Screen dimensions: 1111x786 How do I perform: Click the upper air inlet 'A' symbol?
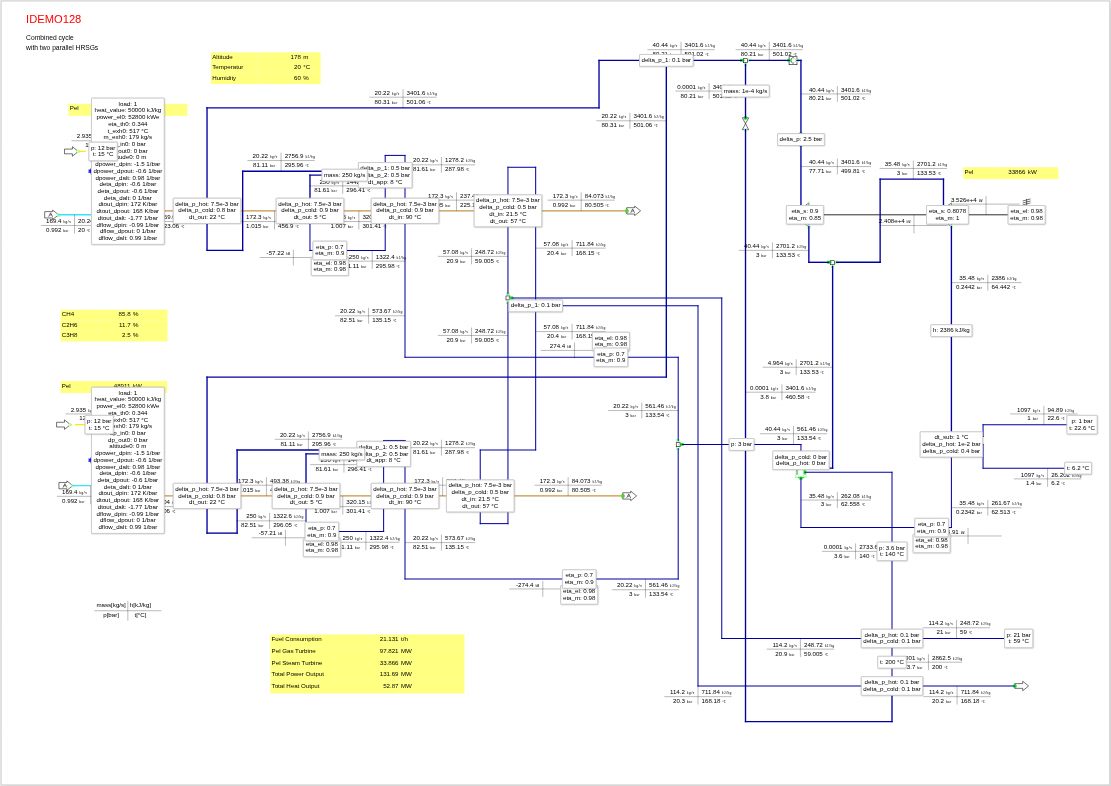pyautogui.click(x=50, y=215)
